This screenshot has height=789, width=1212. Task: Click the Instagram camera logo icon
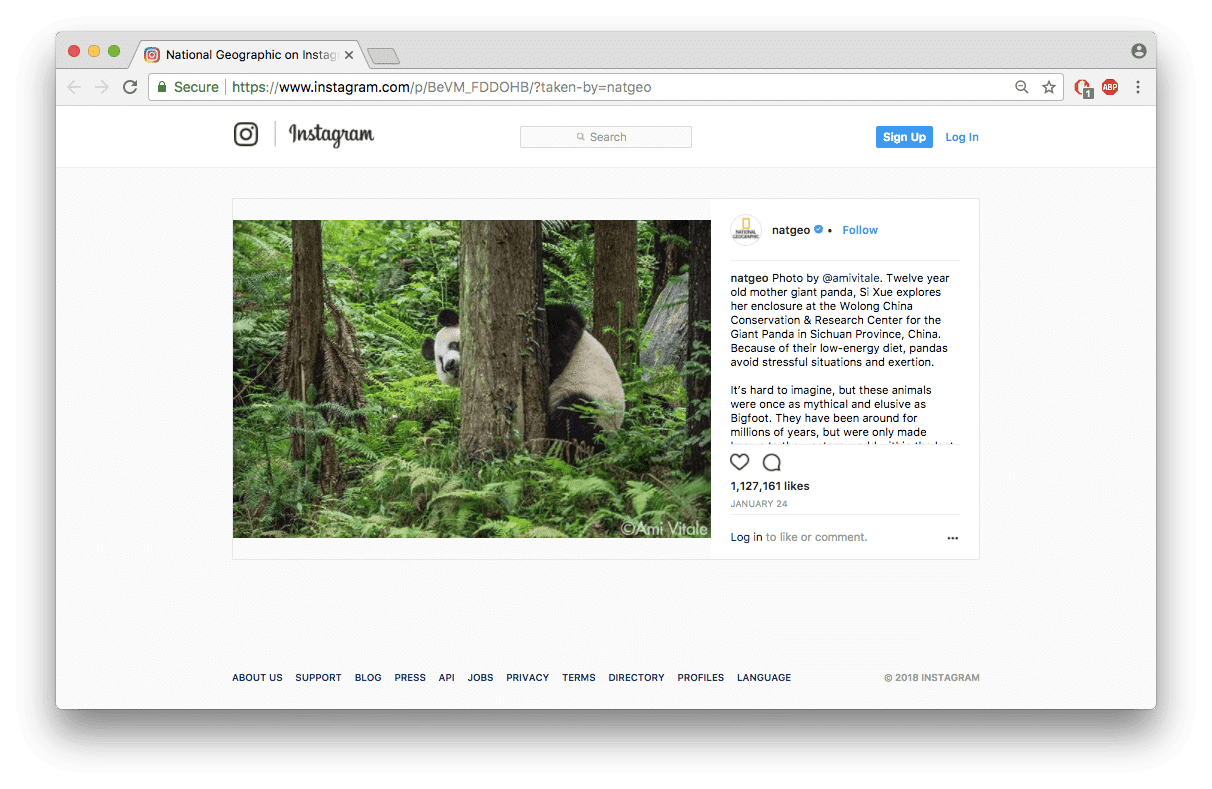[246, 134]
